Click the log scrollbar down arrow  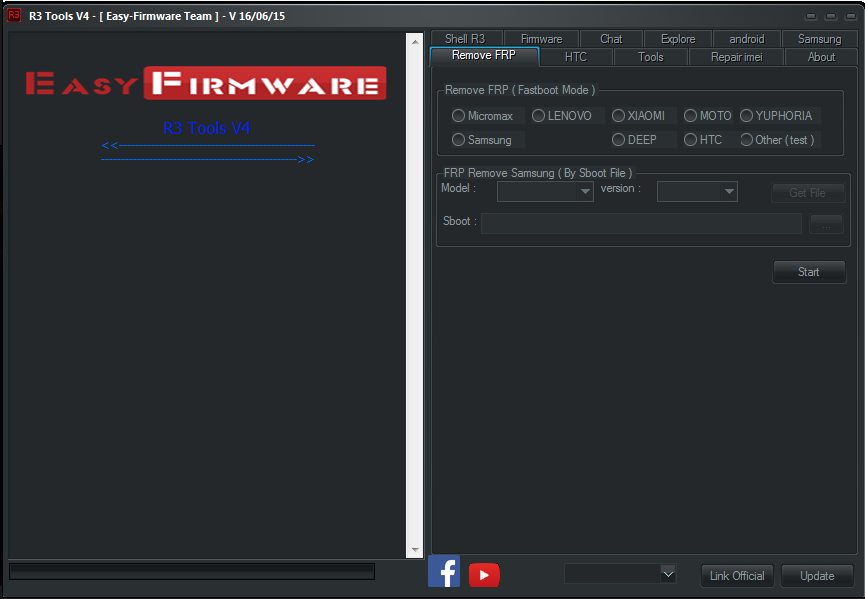pos(415,550)
